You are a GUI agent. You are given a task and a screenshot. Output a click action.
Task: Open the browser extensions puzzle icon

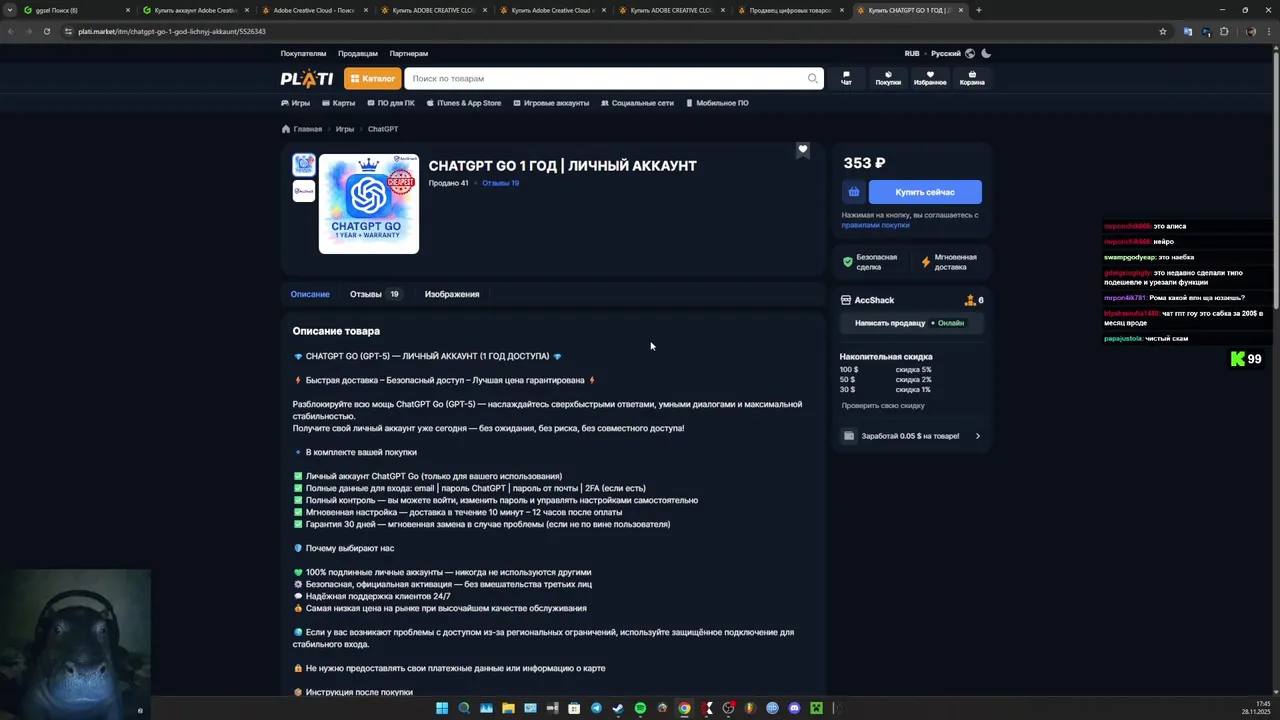click(x=1224, y=31)
